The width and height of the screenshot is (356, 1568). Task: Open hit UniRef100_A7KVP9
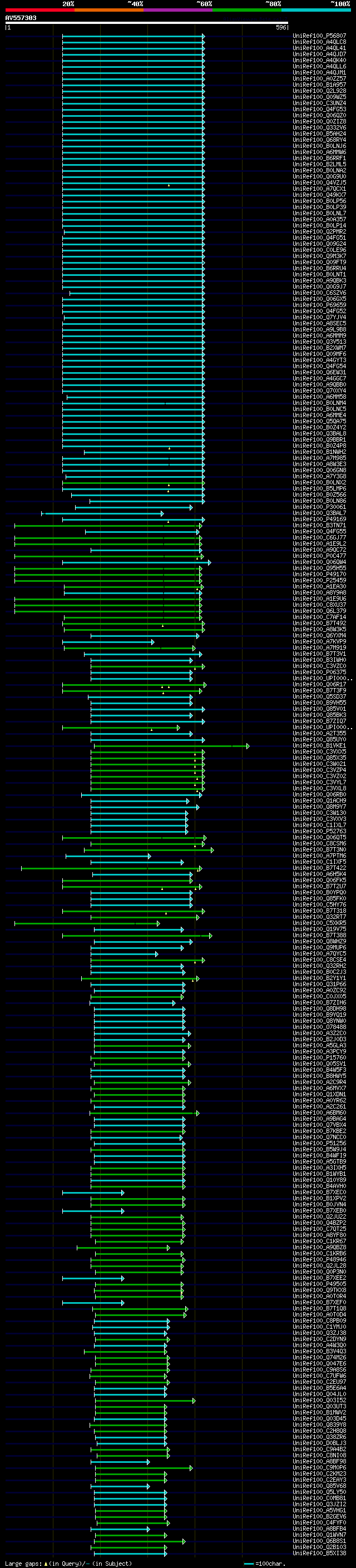pos(319,642)
